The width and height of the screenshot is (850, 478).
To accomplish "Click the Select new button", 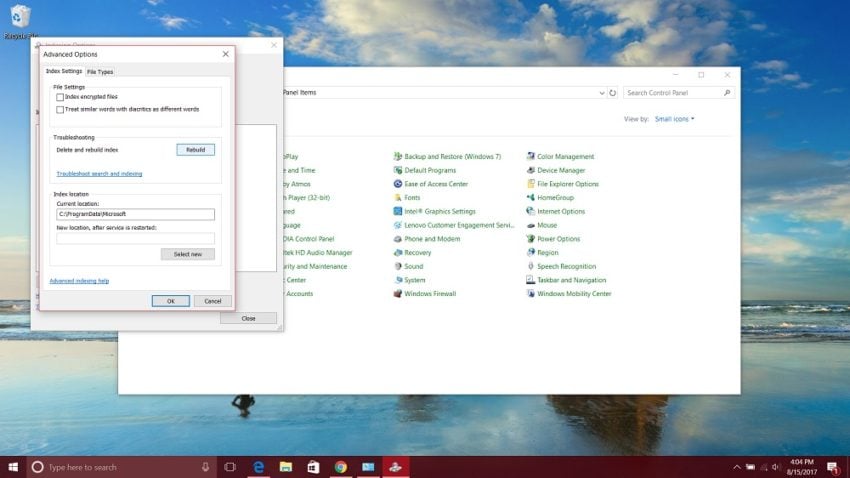I will click(x=188, y=254).
